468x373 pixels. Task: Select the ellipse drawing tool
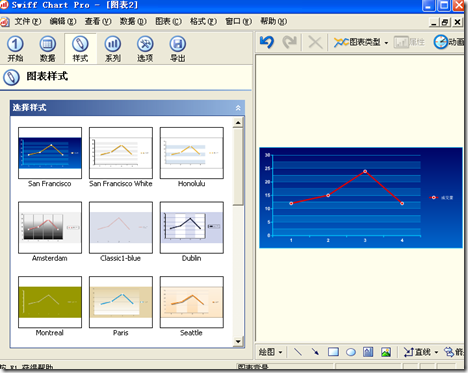point(351,352)
